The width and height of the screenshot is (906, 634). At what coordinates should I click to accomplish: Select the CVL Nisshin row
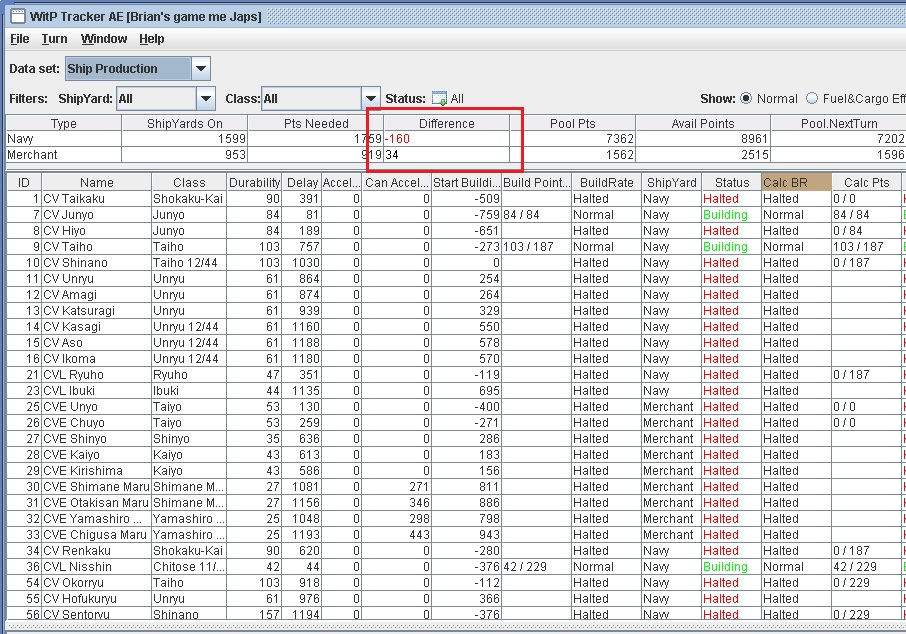456,567
